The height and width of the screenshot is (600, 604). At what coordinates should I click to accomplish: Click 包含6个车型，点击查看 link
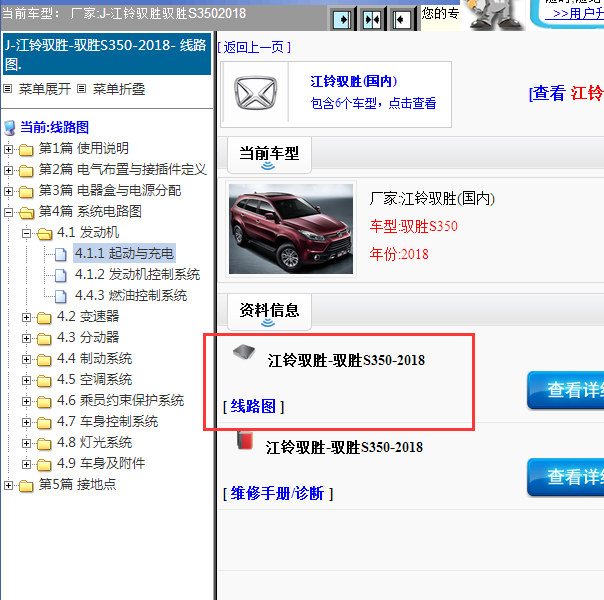pyautogui.click(x=373, y=103)
